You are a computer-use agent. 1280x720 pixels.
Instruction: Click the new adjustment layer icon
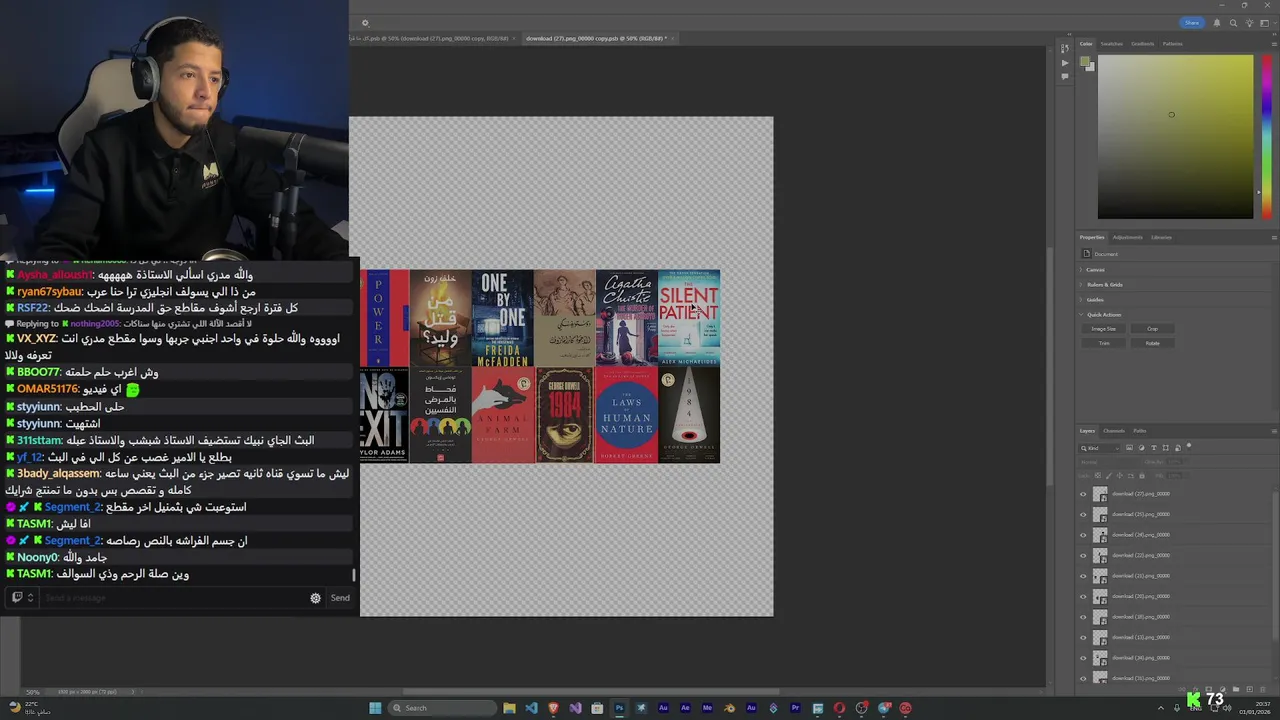[1223, 689]
